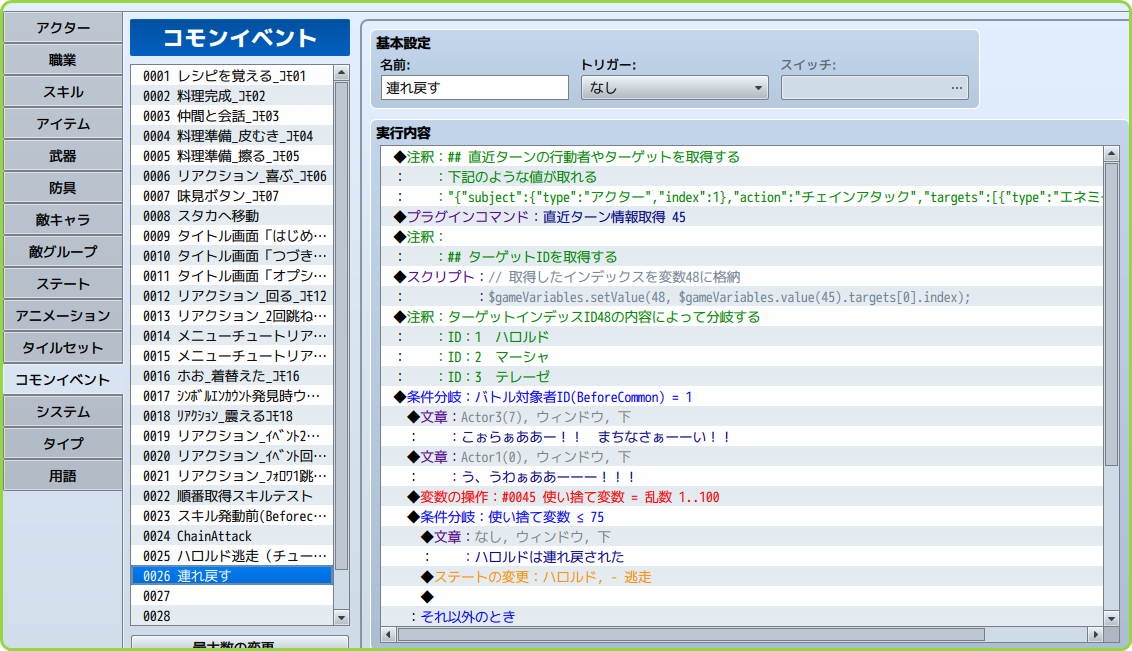The width and height of the screenshot is (1132, 651).
Task: Select the プラグインコマンド 直近ターン情報取得 line
Action: point(741,217)
